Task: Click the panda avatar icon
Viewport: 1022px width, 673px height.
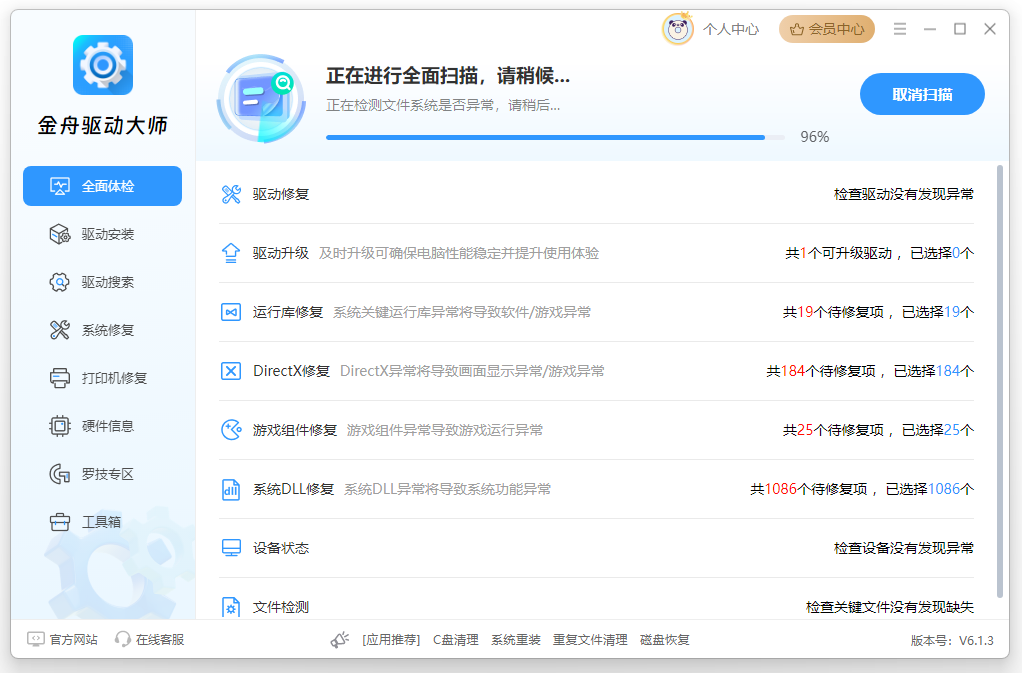Action: (678, 29)
